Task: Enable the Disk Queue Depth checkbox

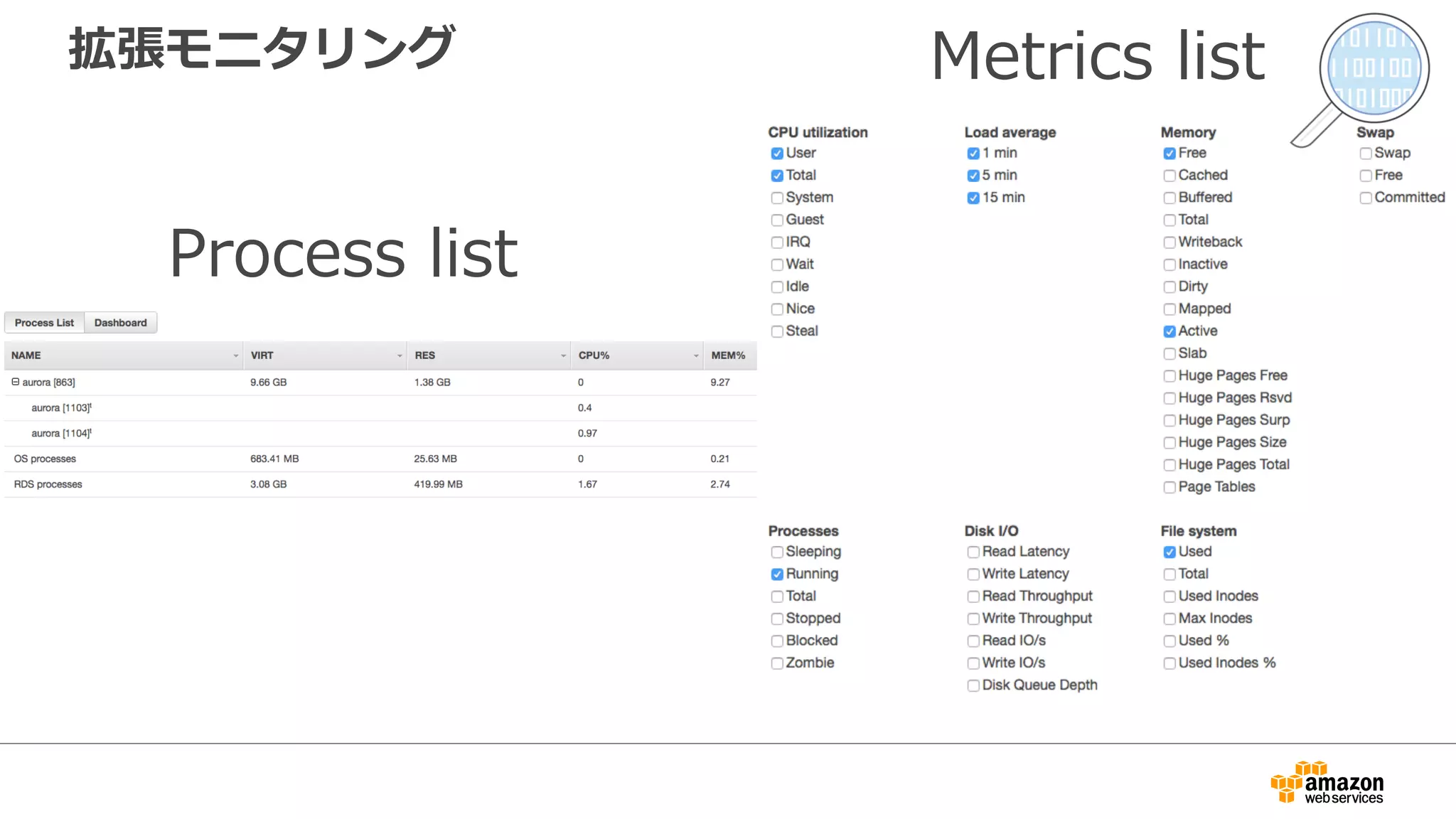Action: click(x=973, y=685)
